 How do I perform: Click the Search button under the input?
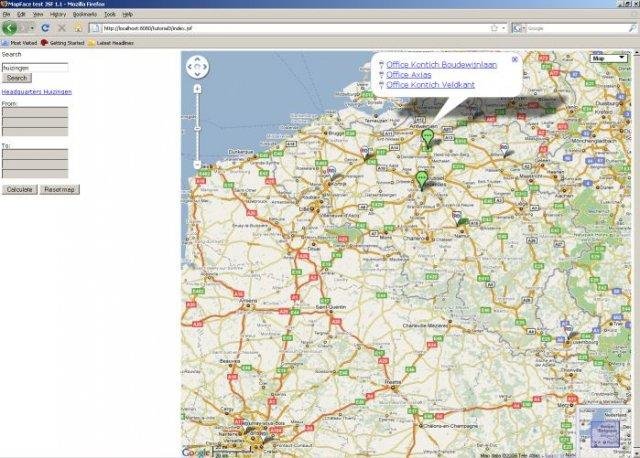pyautogui.click(x=17, y=78)
